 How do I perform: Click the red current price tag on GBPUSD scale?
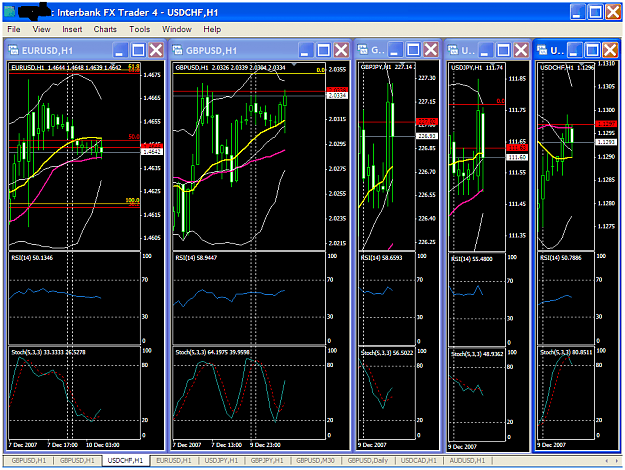[x=337, y=90]
